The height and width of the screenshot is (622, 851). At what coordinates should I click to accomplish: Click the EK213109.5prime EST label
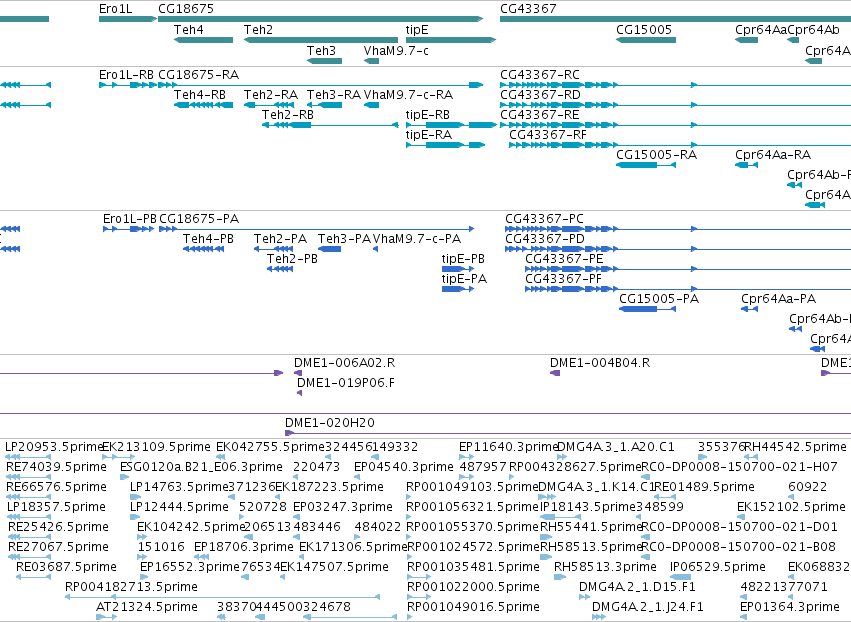tap(156, 447)
